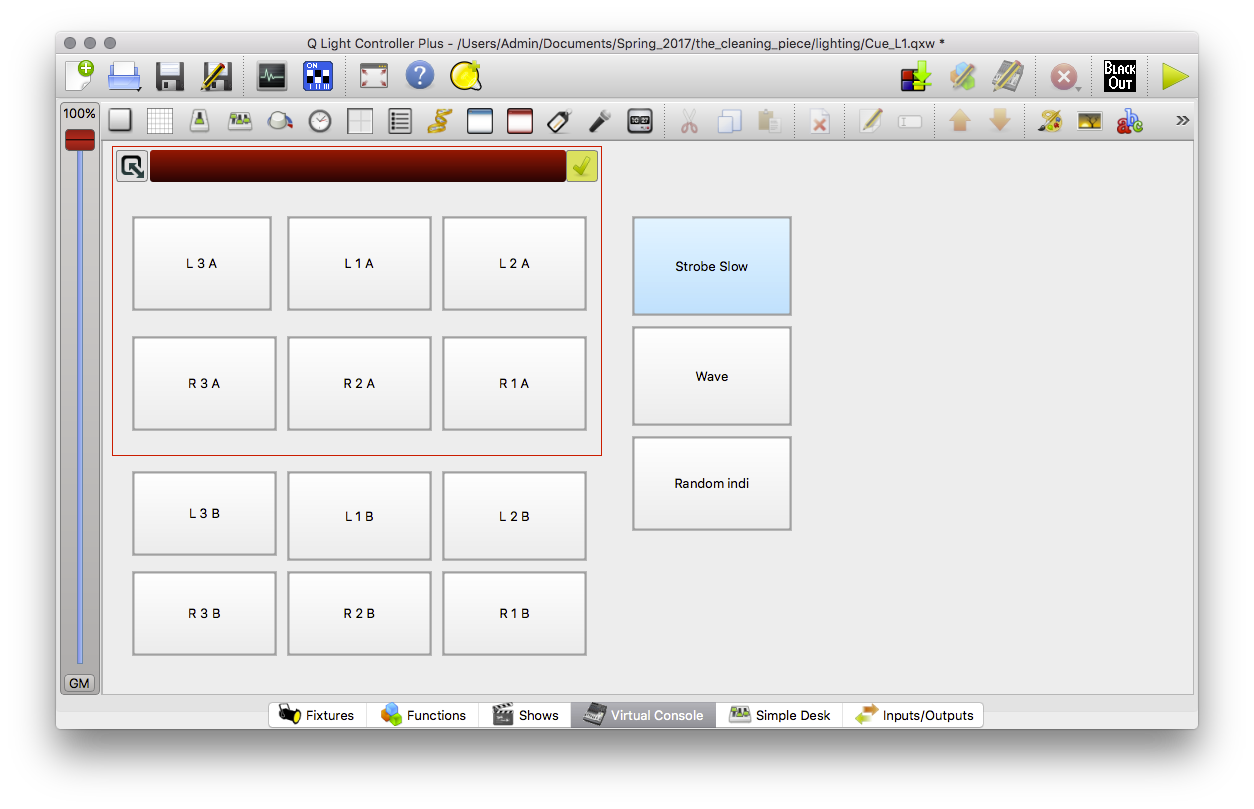Image resolution: width=1254 pixels, height=809 pixels.
Task: Collapse the frame with expand icon
Action: click(132, 166)
